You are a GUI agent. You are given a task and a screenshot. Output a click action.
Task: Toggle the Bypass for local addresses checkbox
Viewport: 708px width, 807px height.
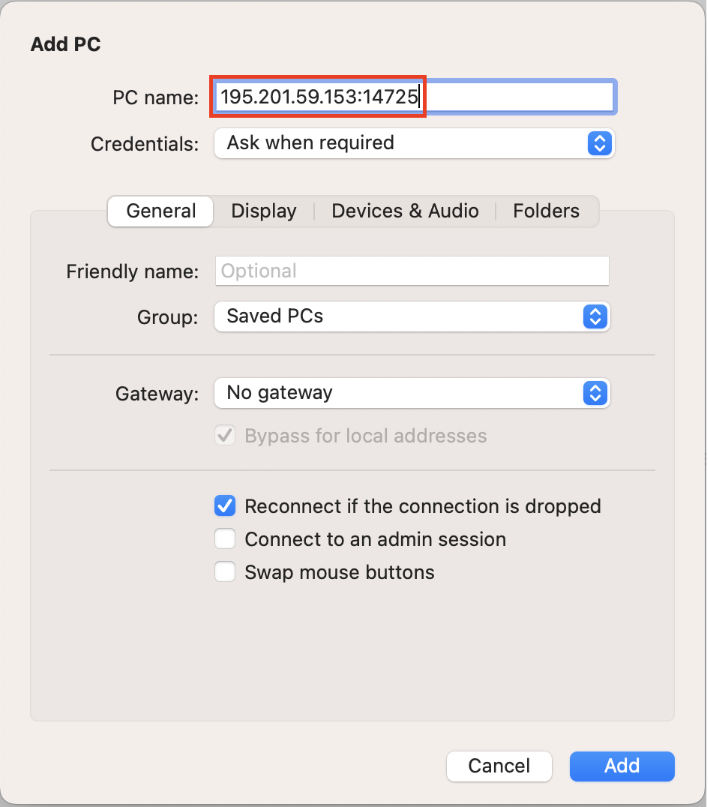pyautogui.click(x=225, y=436)
